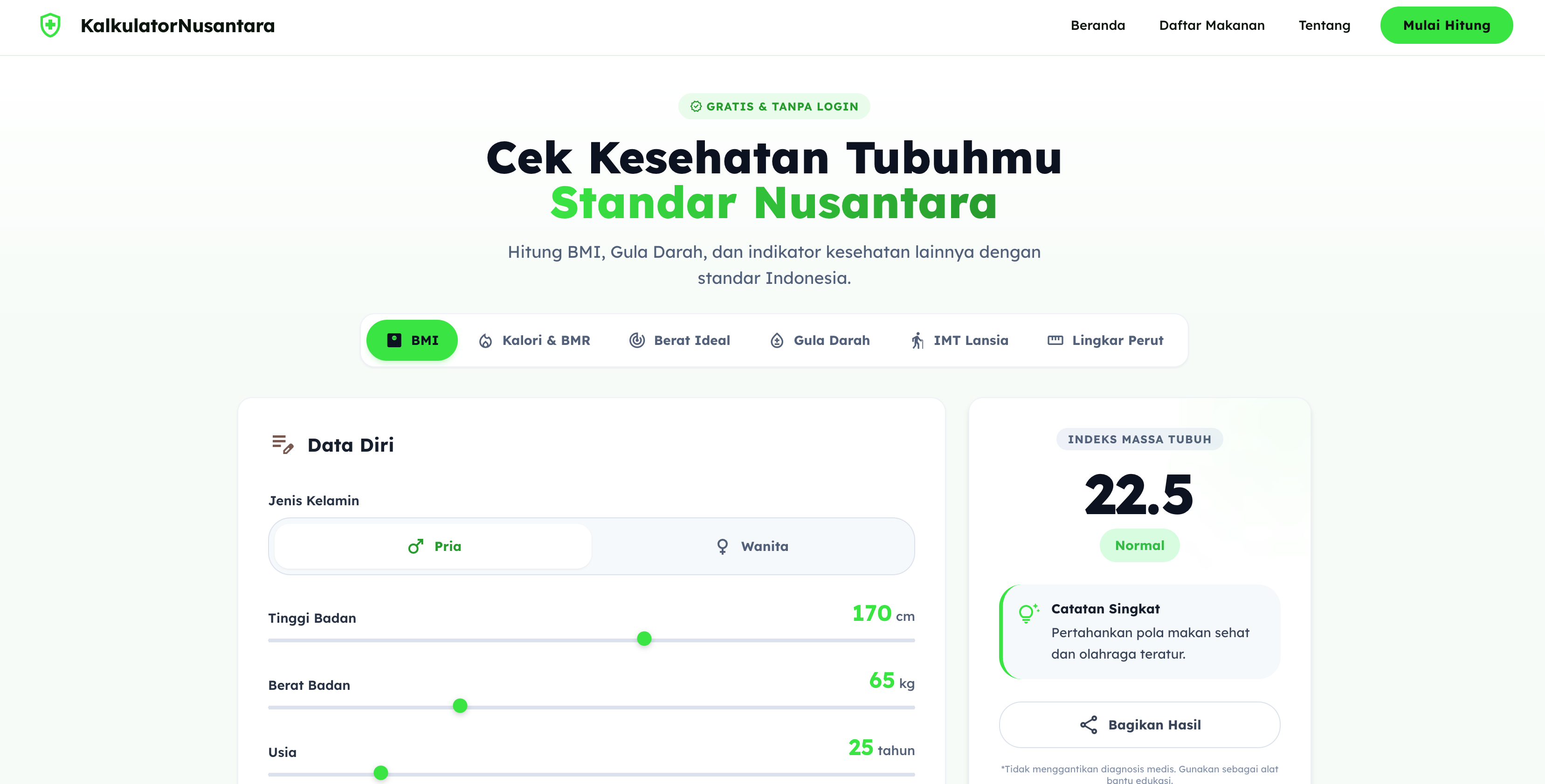
Task: Click the KalkulatorNusantara shield logo
Action: coord(50,25)
